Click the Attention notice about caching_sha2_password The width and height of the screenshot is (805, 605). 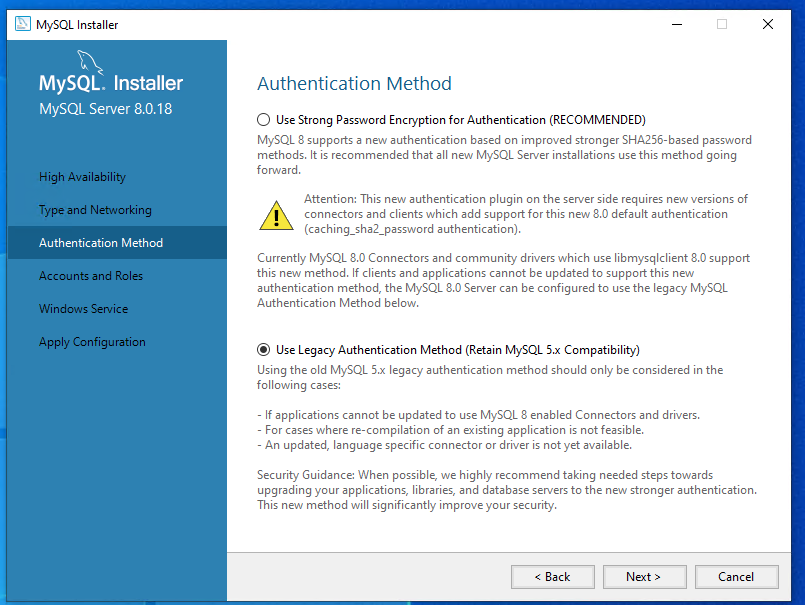click(525, 214)
